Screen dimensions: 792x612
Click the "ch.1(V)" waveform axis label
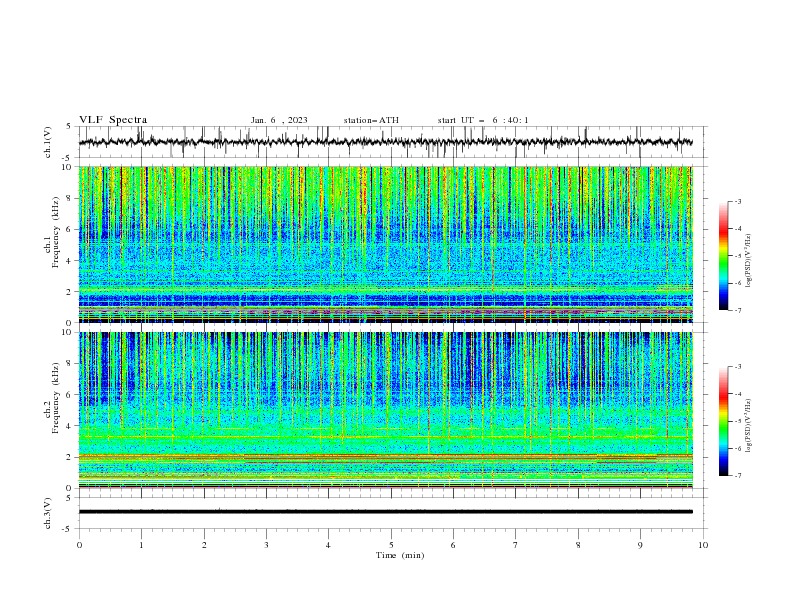tap(48, 142)
